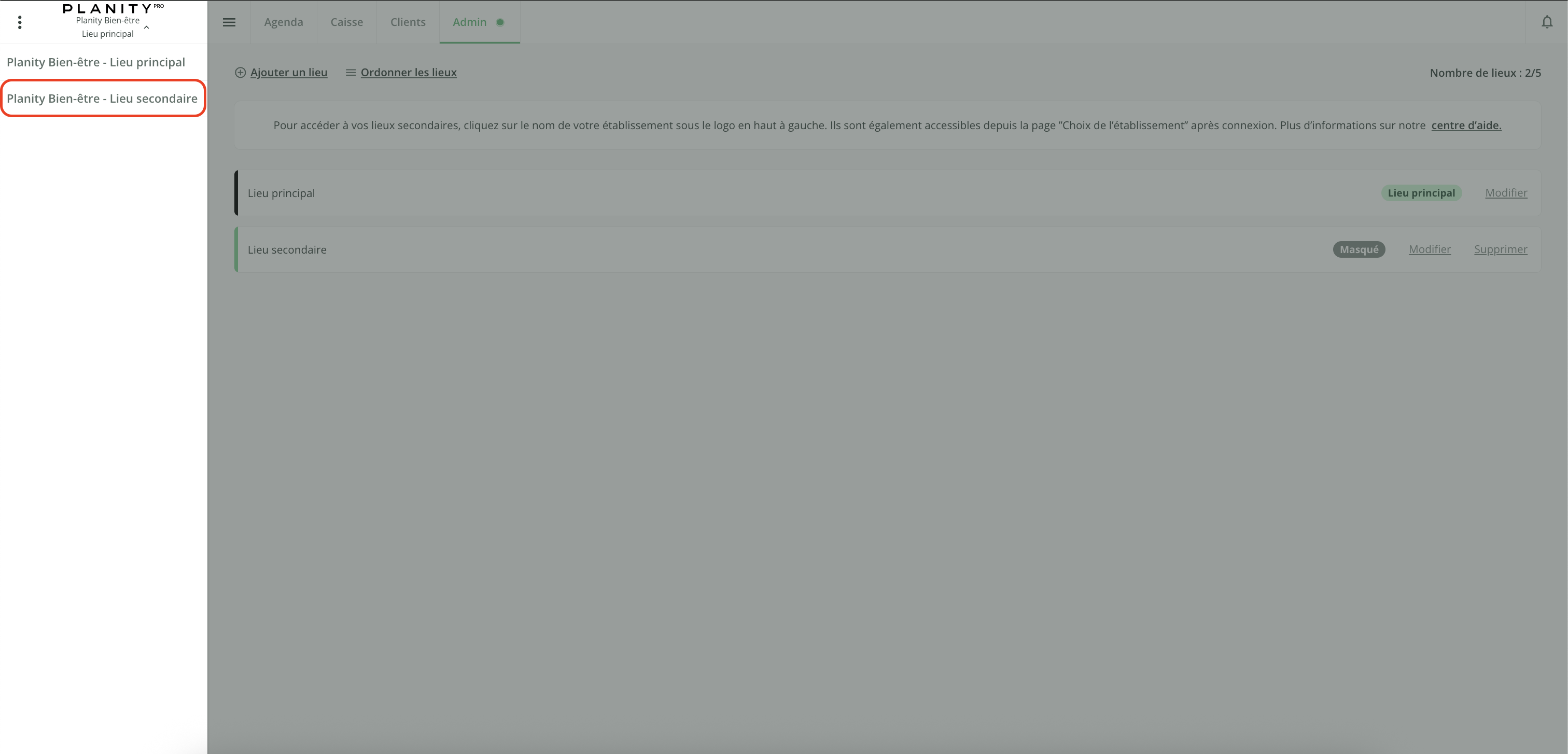This screenshot has height=754, width=1568.
Task: Click the green dot on Admin tab
Action: coord(500,22)
